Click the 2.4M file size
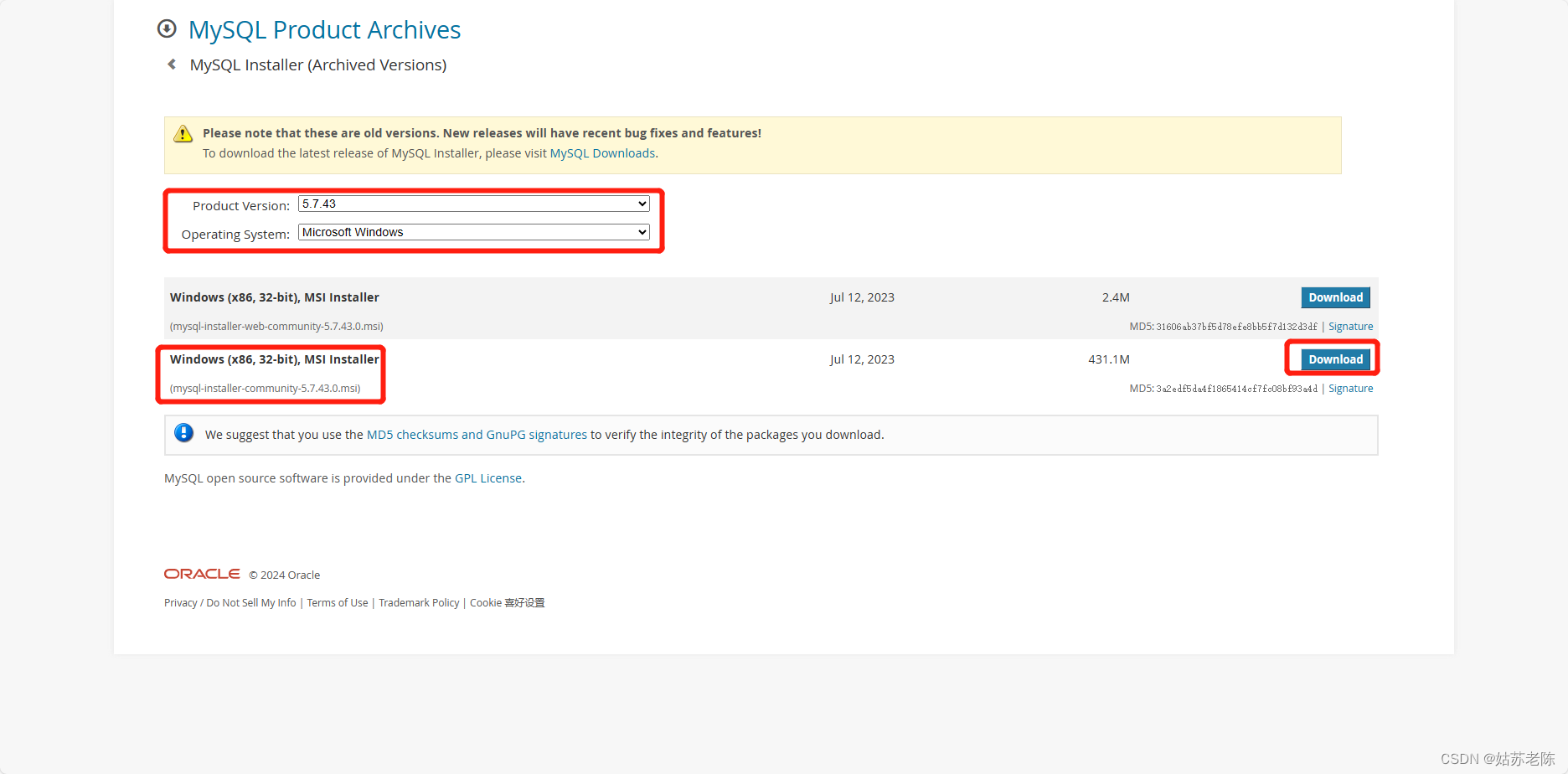 (1116, 297)
